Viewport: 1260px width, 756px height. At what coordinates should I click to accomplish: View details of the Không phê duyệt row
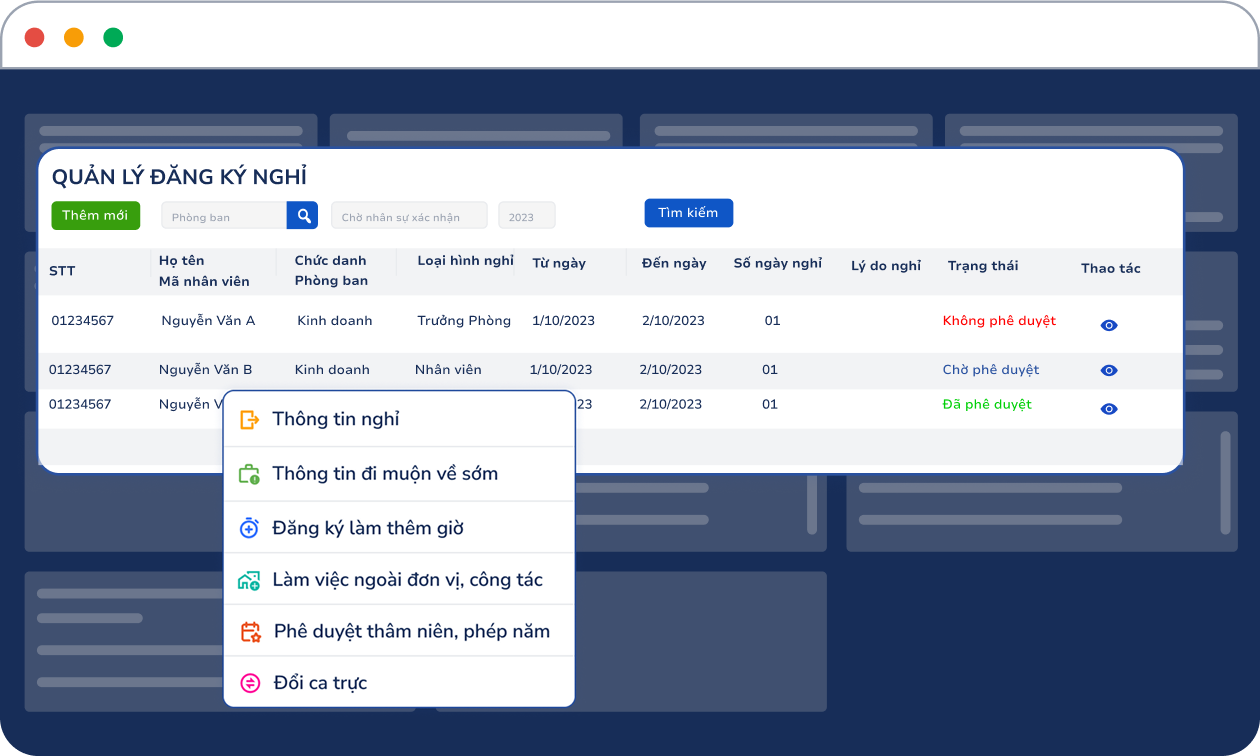1109,325
